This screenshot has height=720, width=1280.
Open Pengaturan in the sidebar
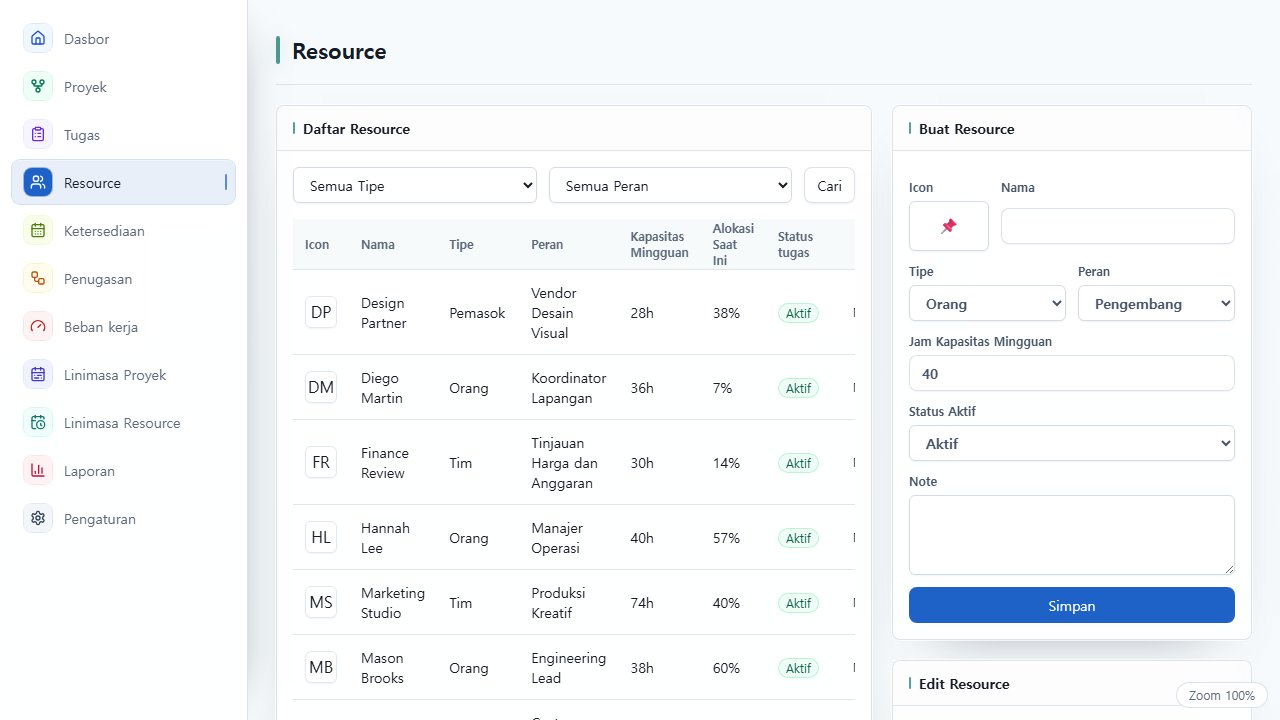pyautogui.click(x=123, y=519)
